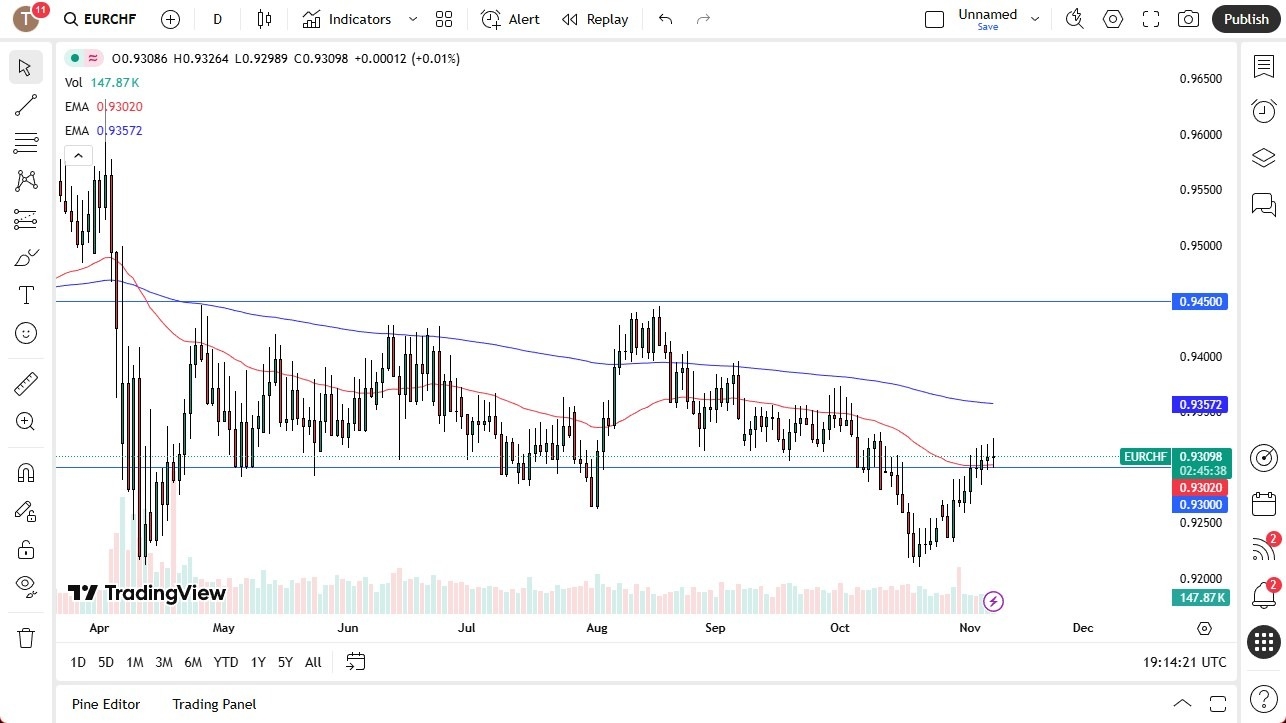The height and width of the screenshot is (723, 1286).
Task: Open the Object Tree panel in right sidebar
Action: 1263,157
